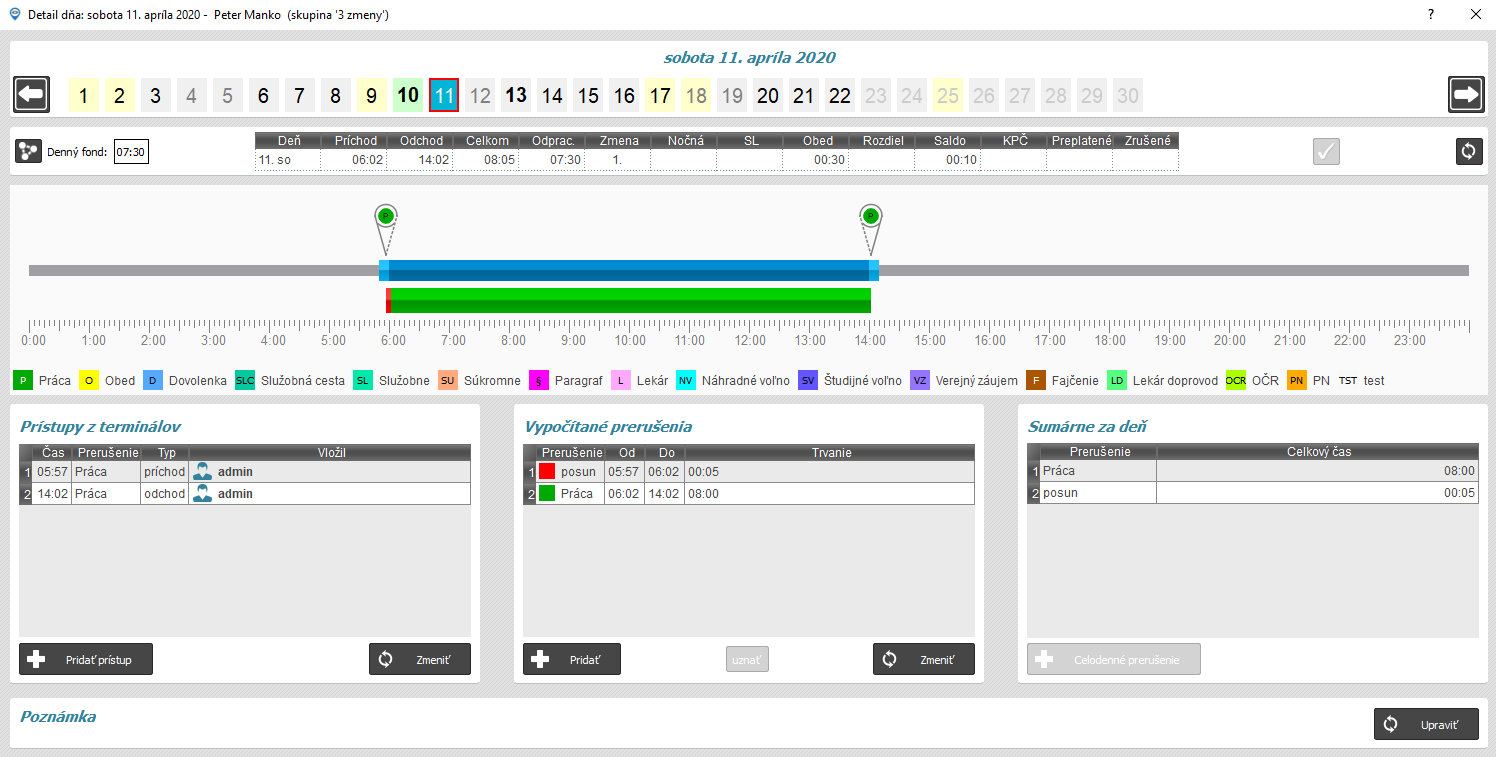
Task: Click the Saldo column header
Action: coord(948,141)
